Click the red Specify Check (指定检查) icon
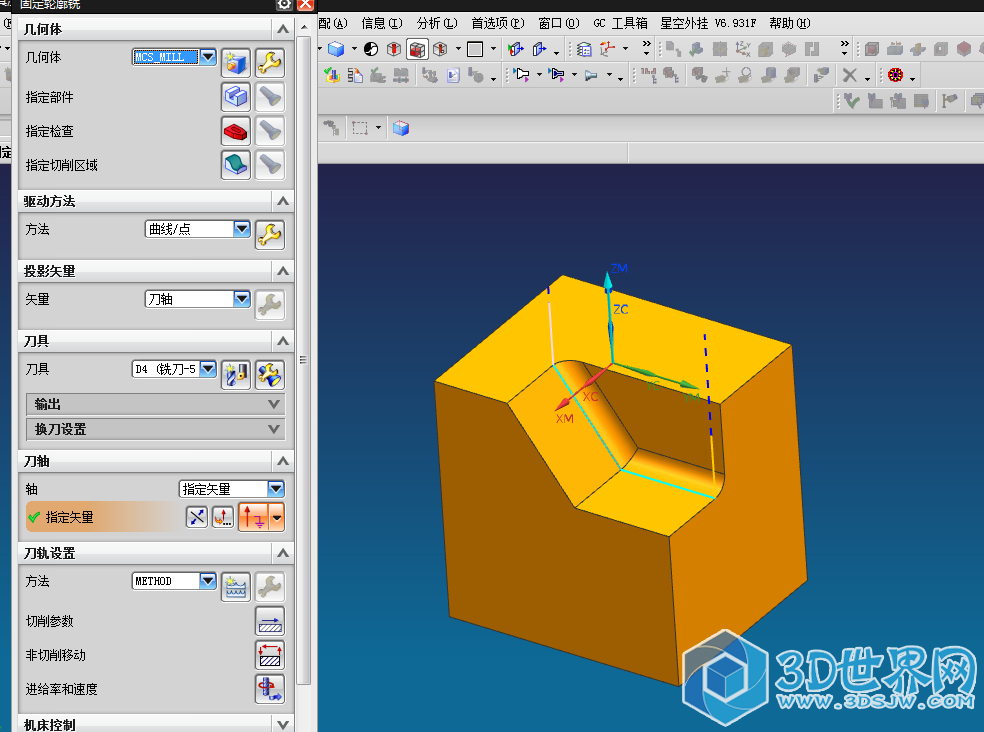 click(x=235, y=131)
